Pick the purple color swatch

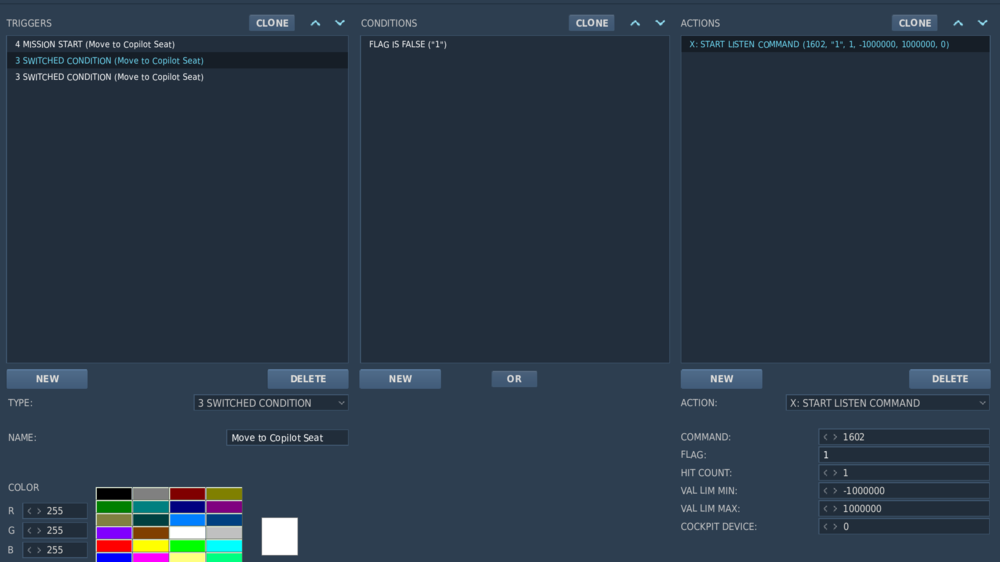click(x=224, y=507)
